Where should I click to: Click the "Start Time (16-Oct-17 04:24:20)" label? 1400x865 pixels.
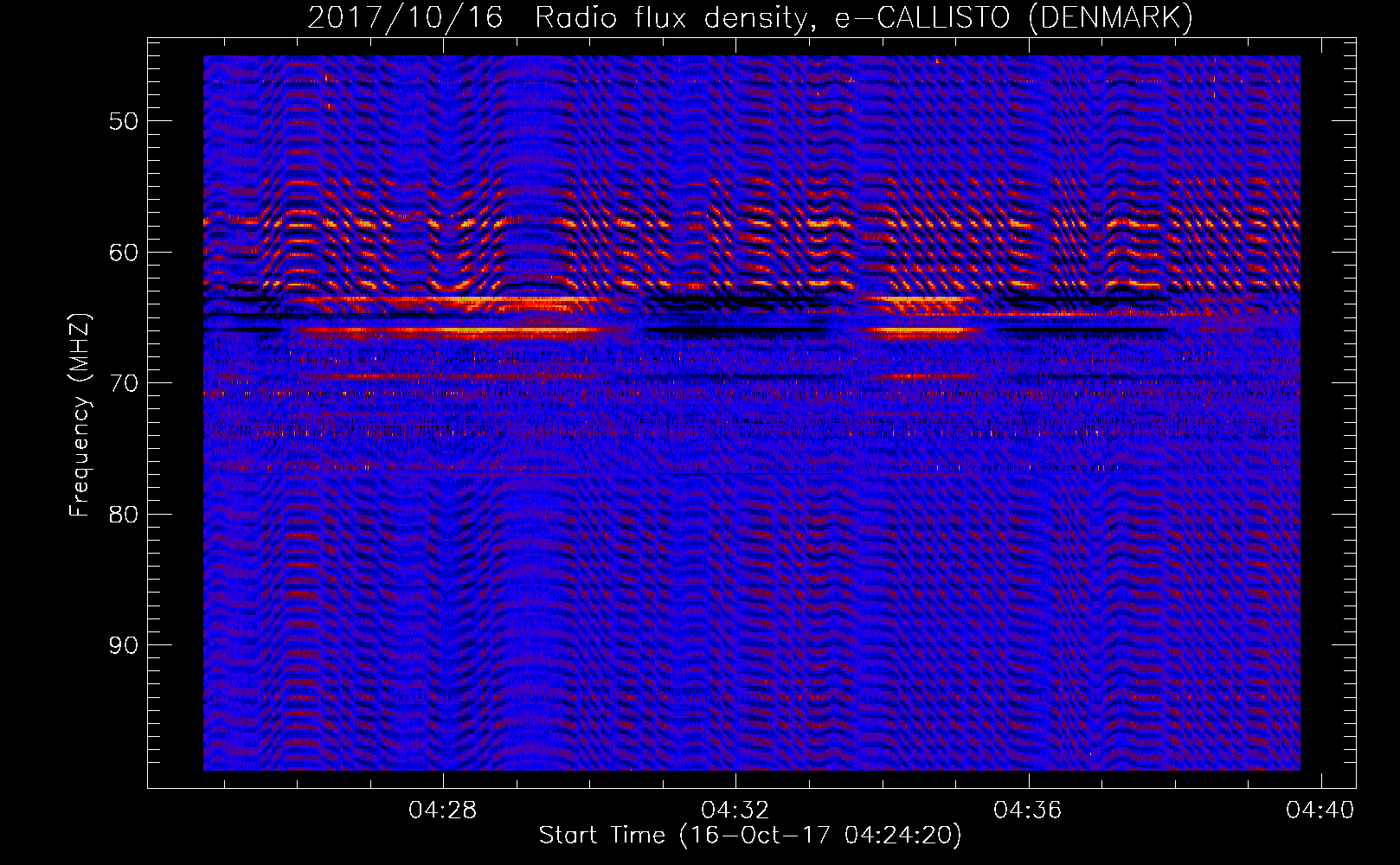tap(750, 836)
